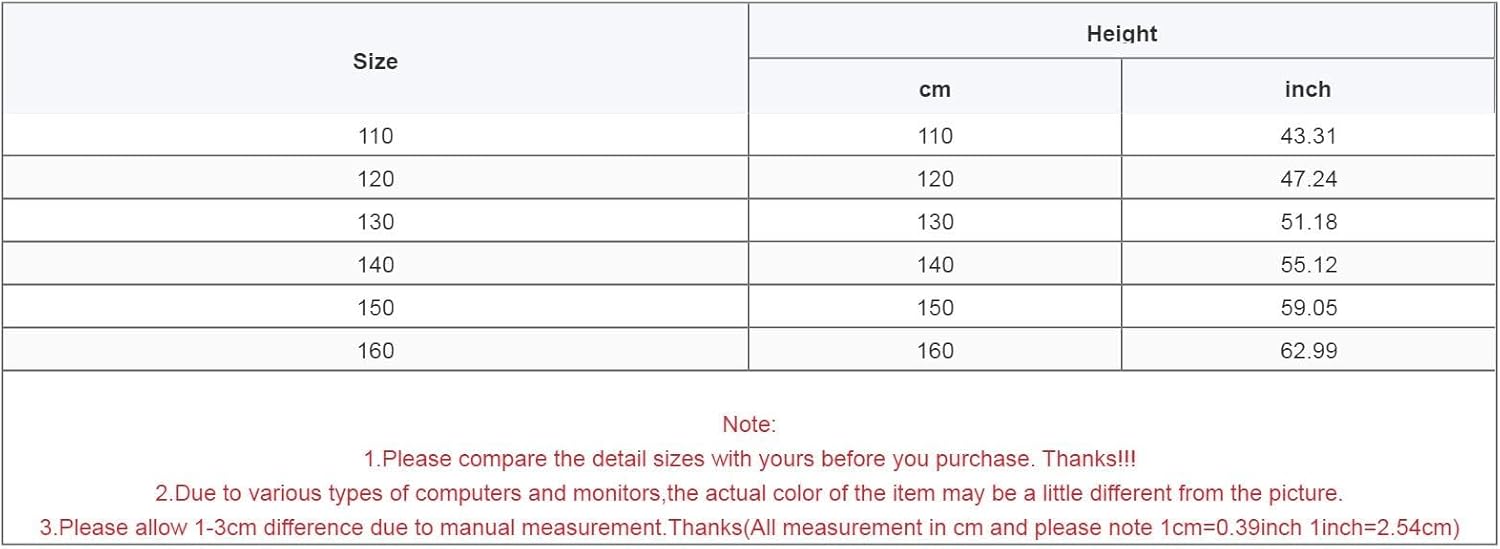
Task: Select size 140 in the Size column
Action: coord(376,265)
